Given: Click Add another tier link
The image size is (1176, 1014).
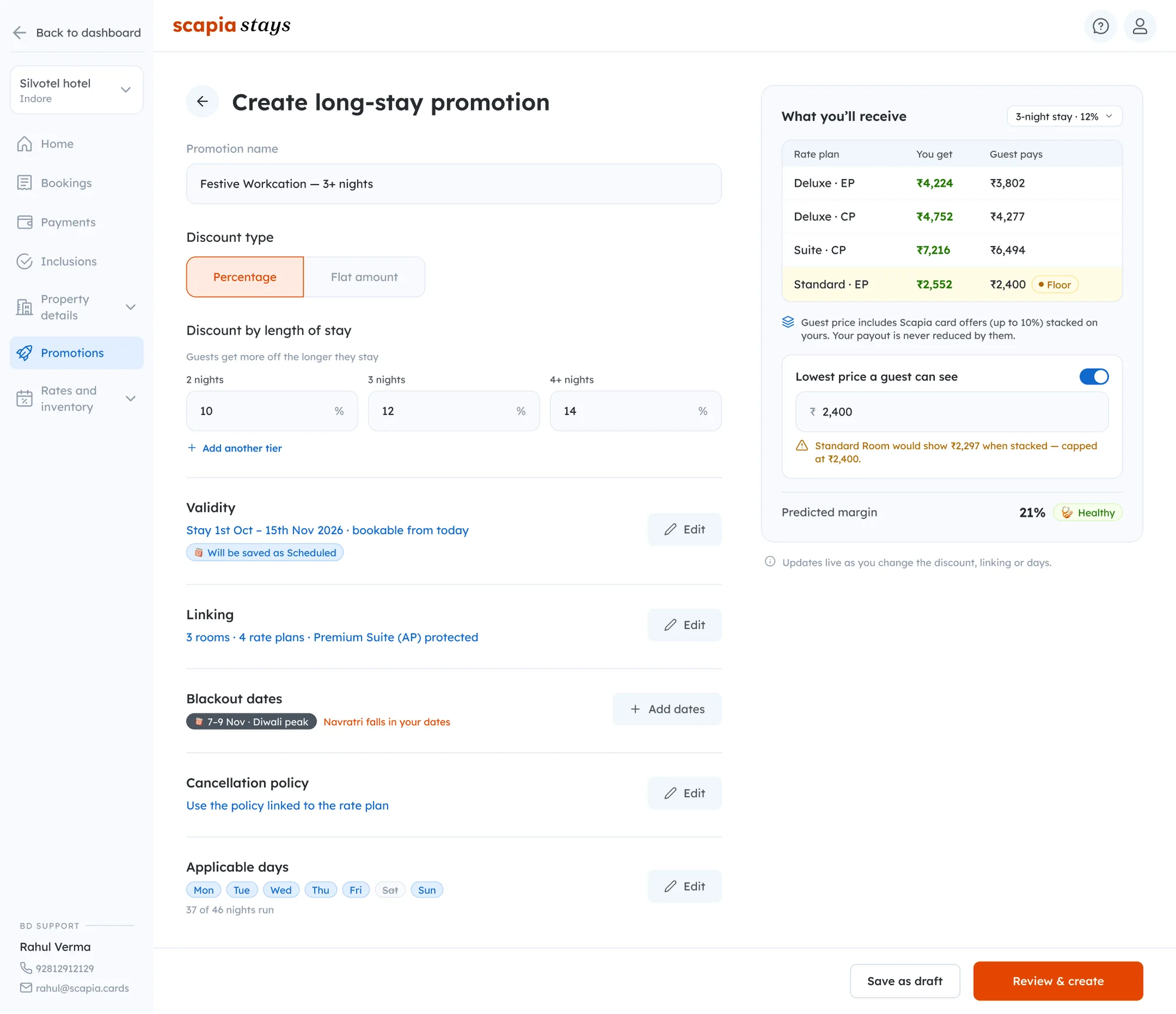Looking at the screenshot, I should tap(235, 448).
